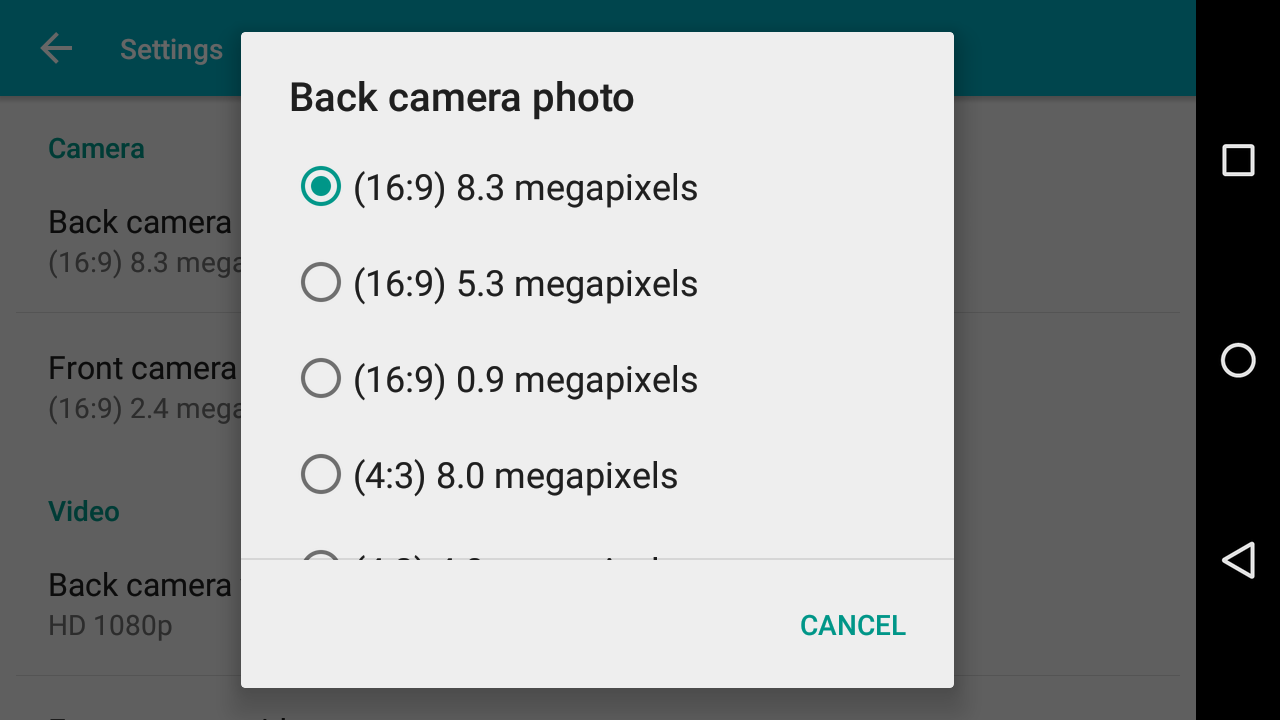Select the (16:9) 8.3 megapixels radio button
The width and height of the screenshot is (1280, 720).
coord(321,187)
